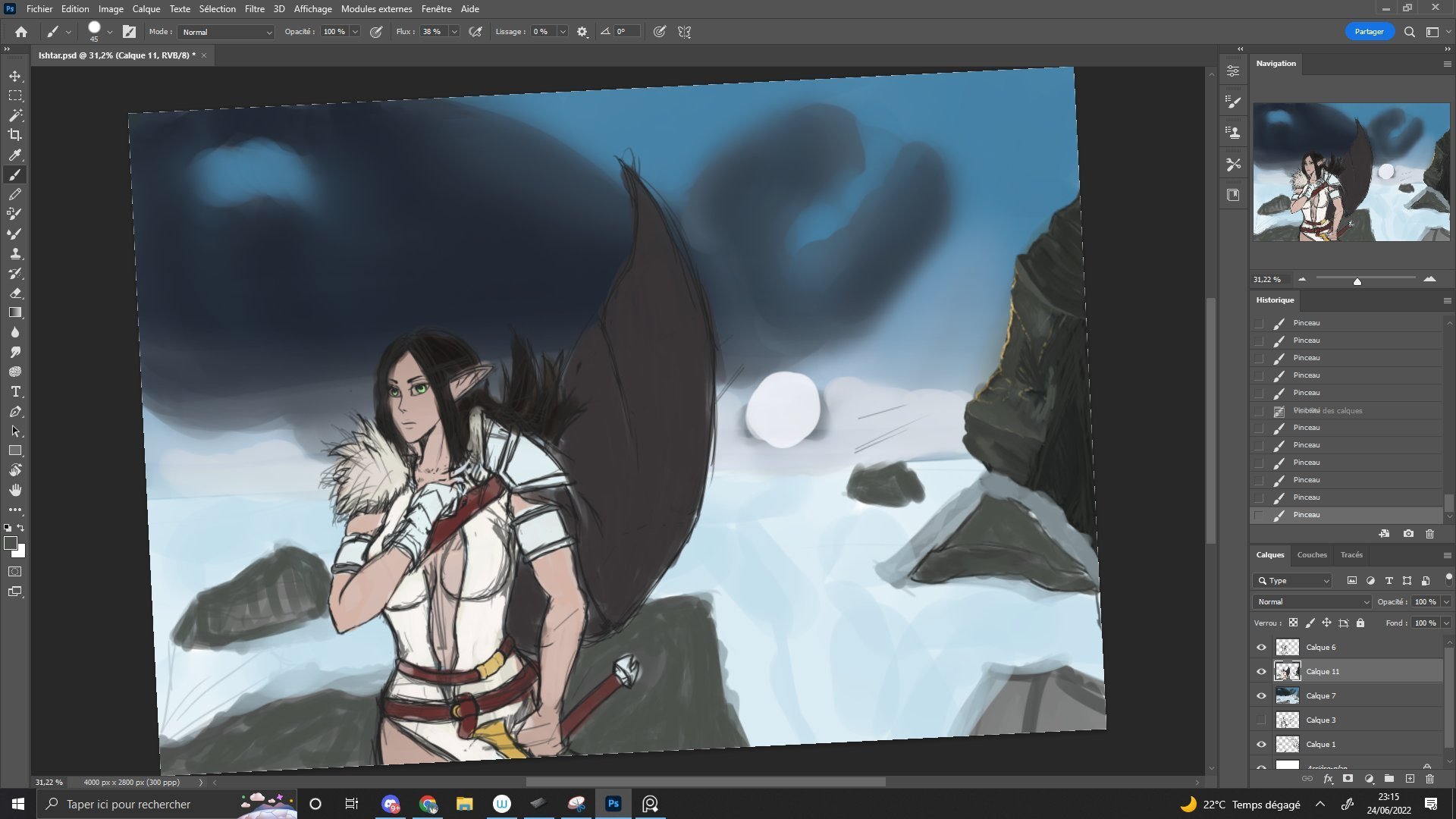Select the Horizontal Type tool
The image size is (1456, 819).
[x=15, y=392]
